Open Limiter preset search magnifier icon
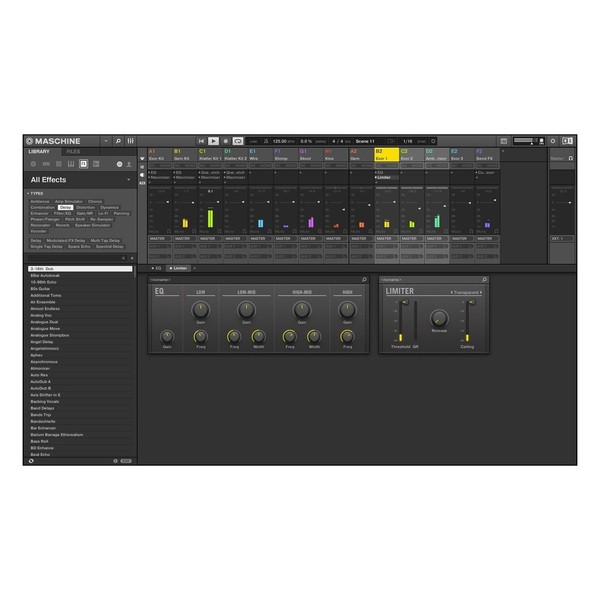600x600 pixels. [x=484, y=280]
